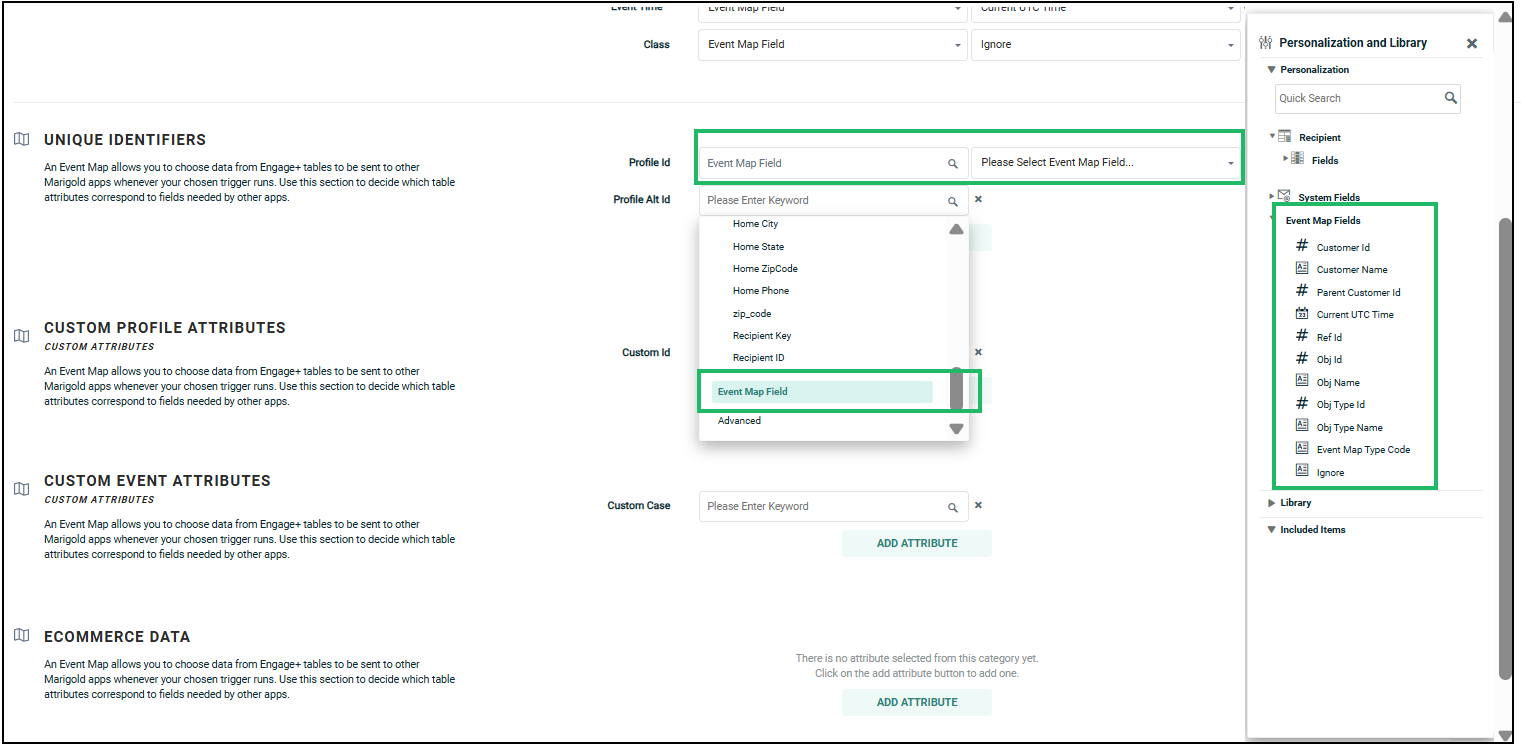Remove the Profile Alt Id row with X
Screen dimensions: 1521x744
[x=978, y=199]
